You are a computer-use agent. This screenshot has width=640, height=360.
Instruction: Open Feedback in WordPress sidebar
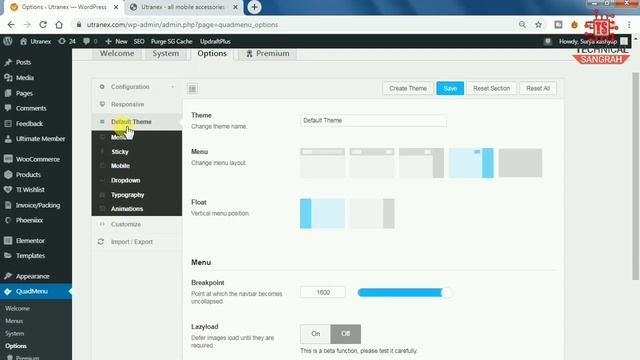pos(29,124)
